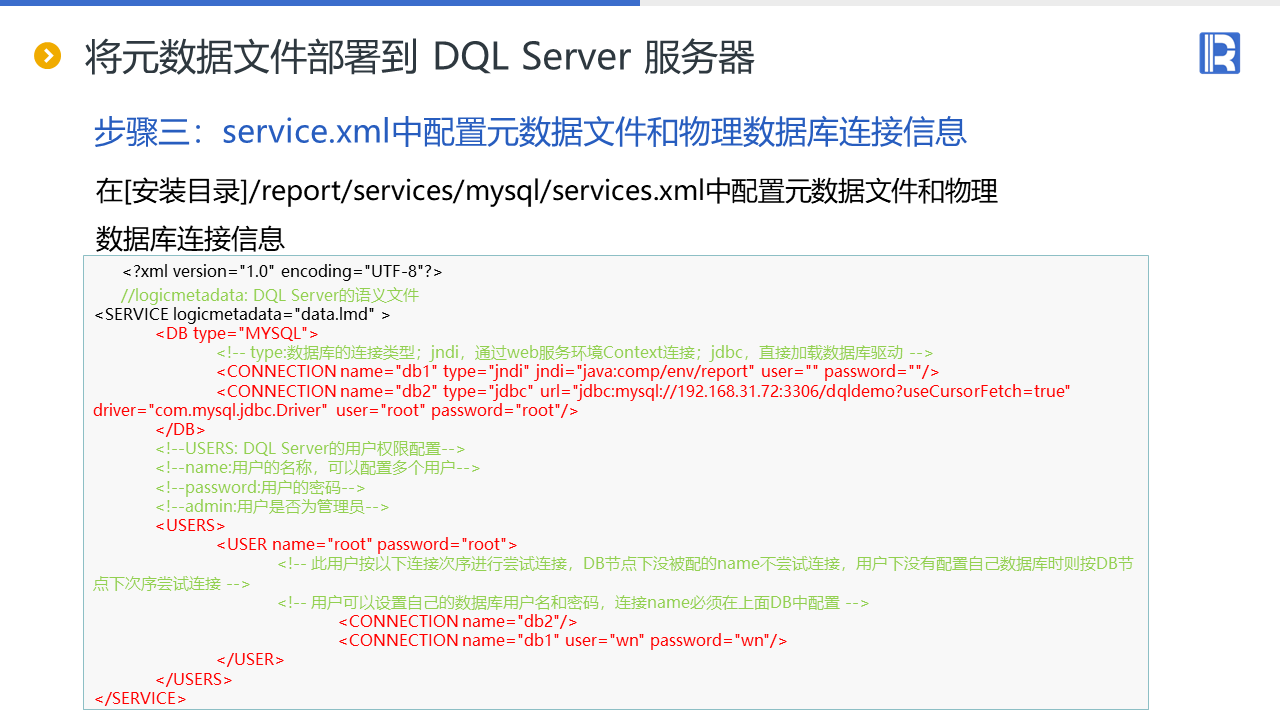Click the CONNECTION "db2" type="jdbc" line

(x=644, y=391)
